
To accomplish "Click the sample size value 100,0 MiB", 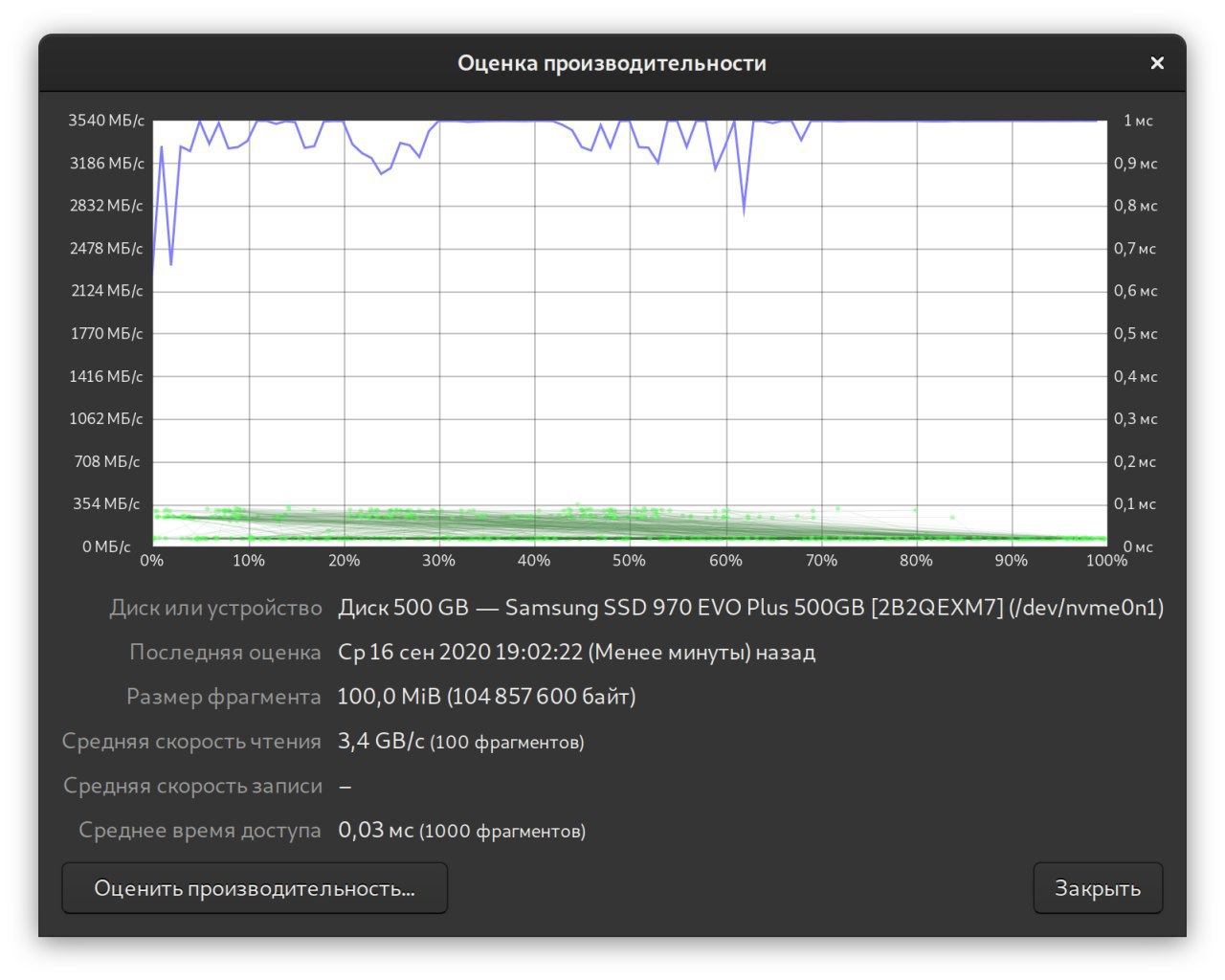I will click(x=389, y=697).
